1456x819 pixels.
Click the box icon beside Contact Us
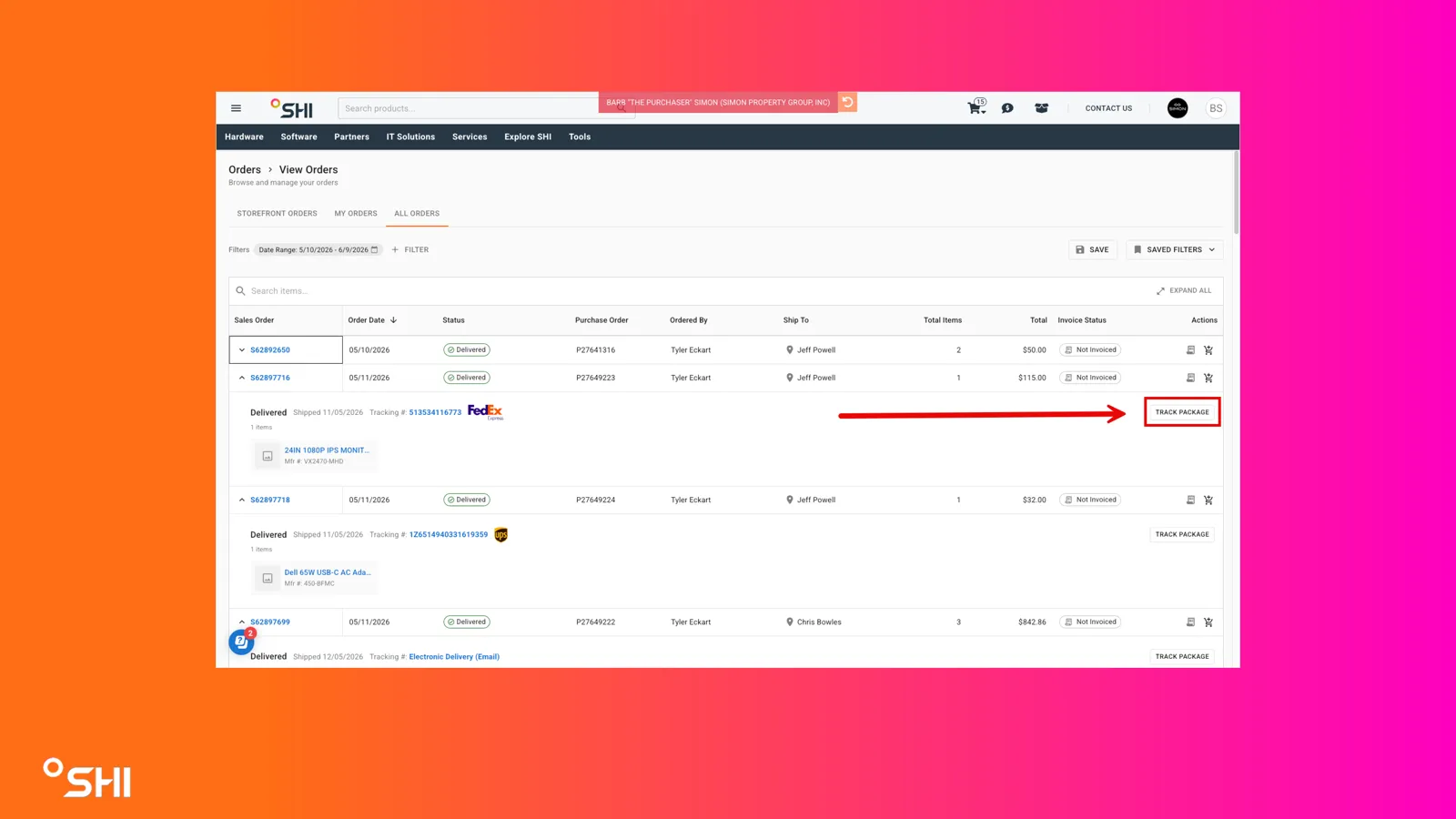pos(1042,108)
